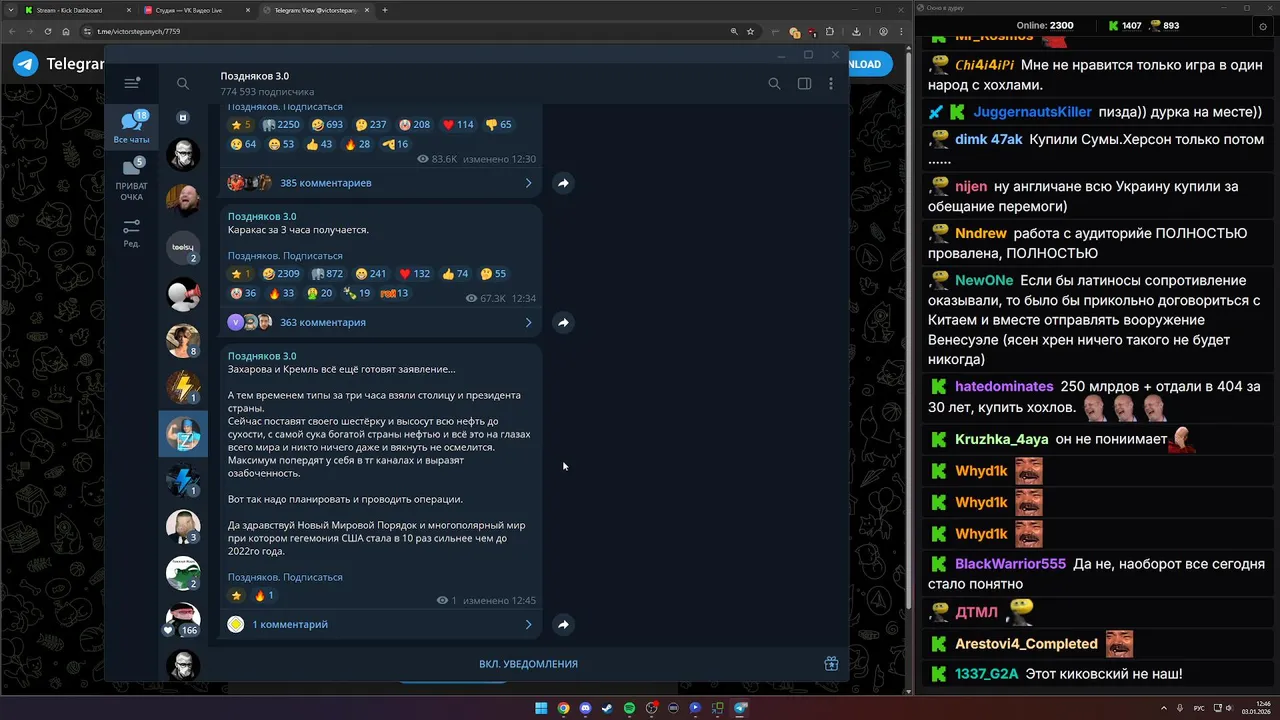1280x720 pixels.
Task: Expand the 363 комментария thread
Action: 380,322
